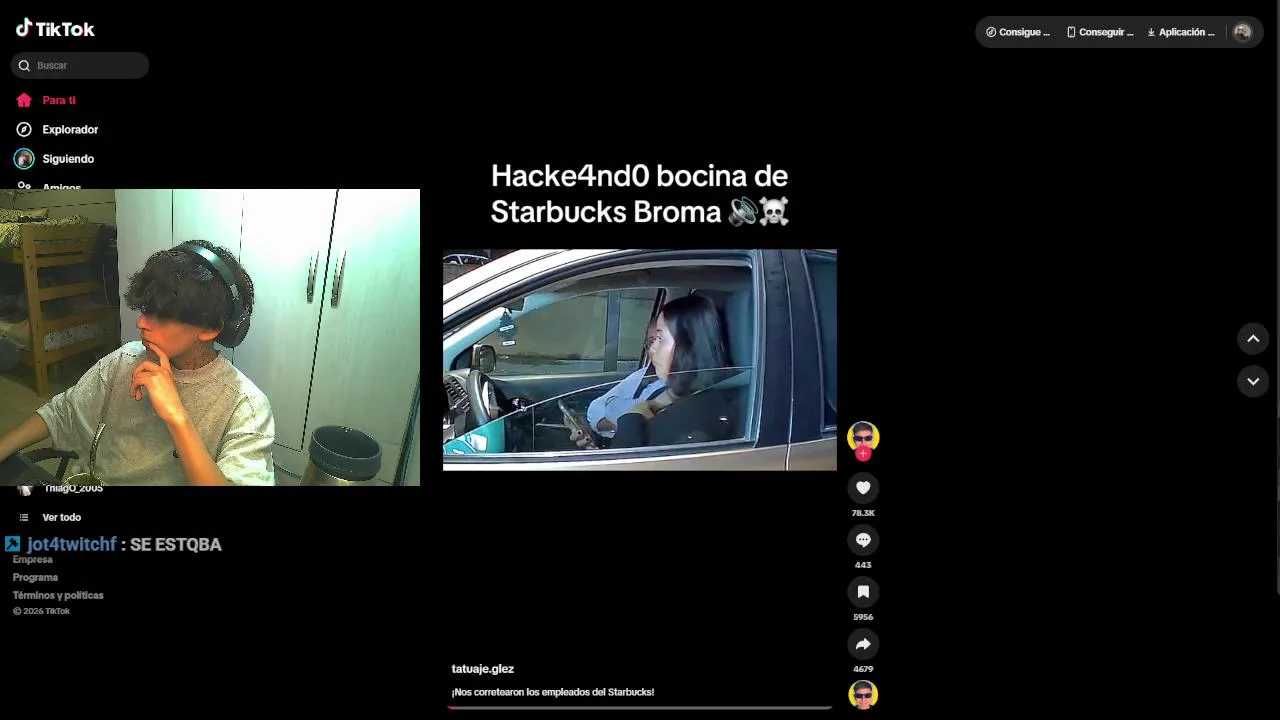This screenshot has width=1280, height=720.
Task: Click the 78.3K like count
Action: tap(863, 513)
